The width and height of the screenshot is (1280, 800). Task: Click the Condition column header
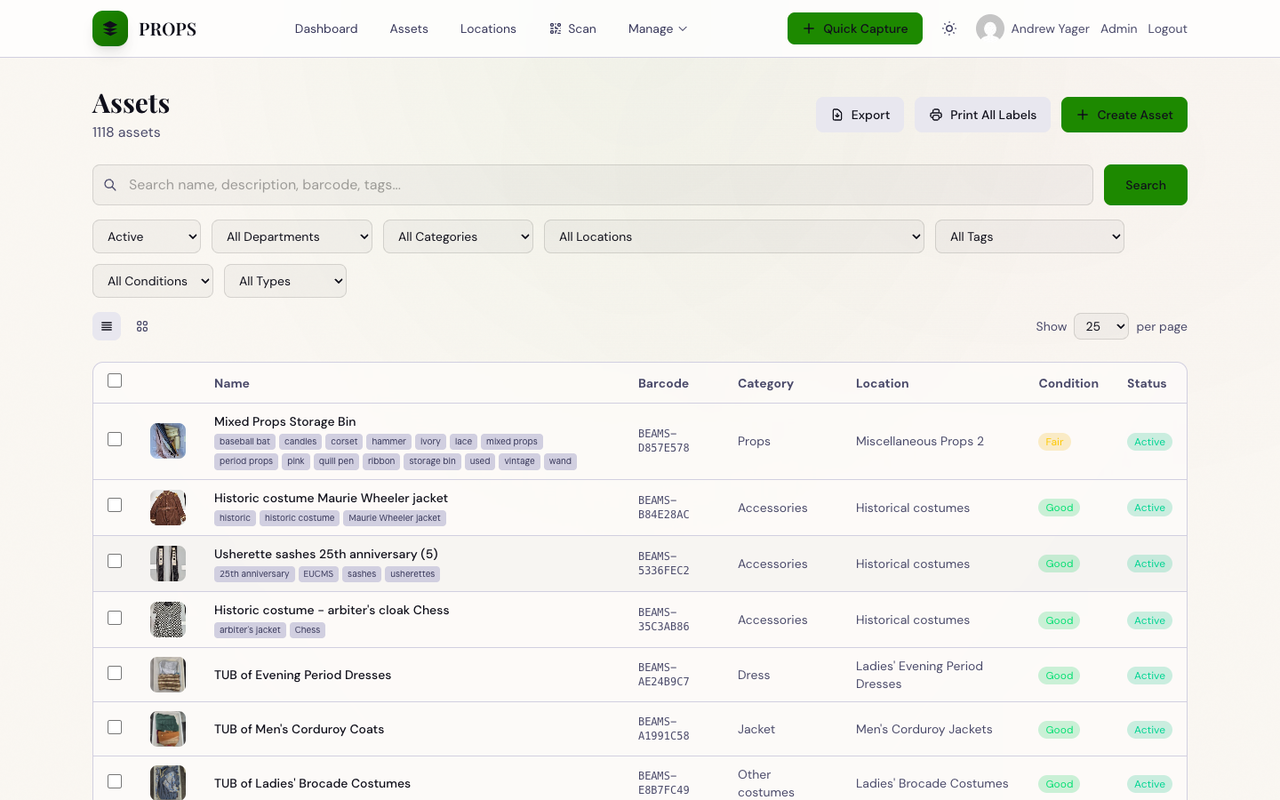point(1068,383)
